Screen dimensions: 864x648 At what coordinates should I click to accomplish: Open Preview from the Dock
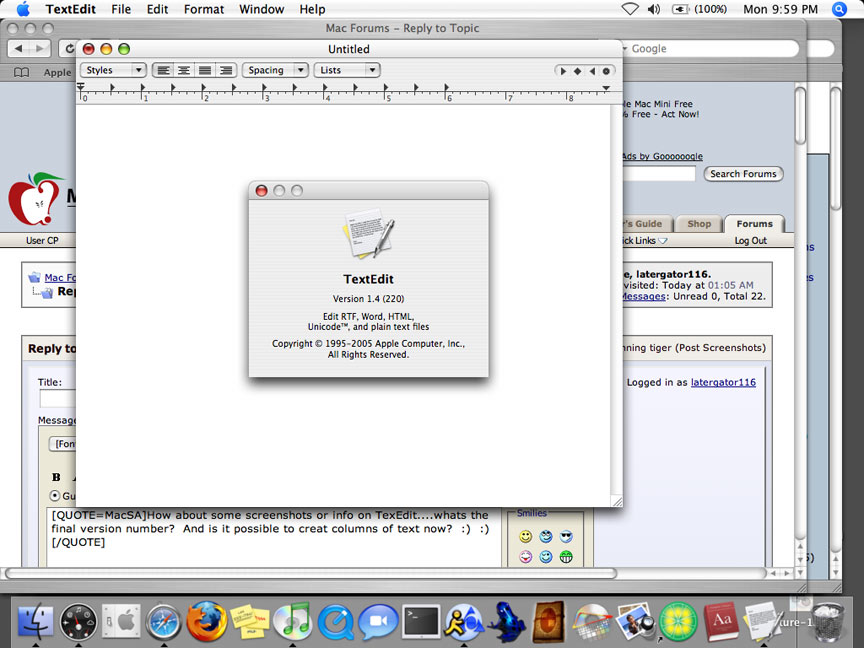pyautogui.click(x=635, y=621)
